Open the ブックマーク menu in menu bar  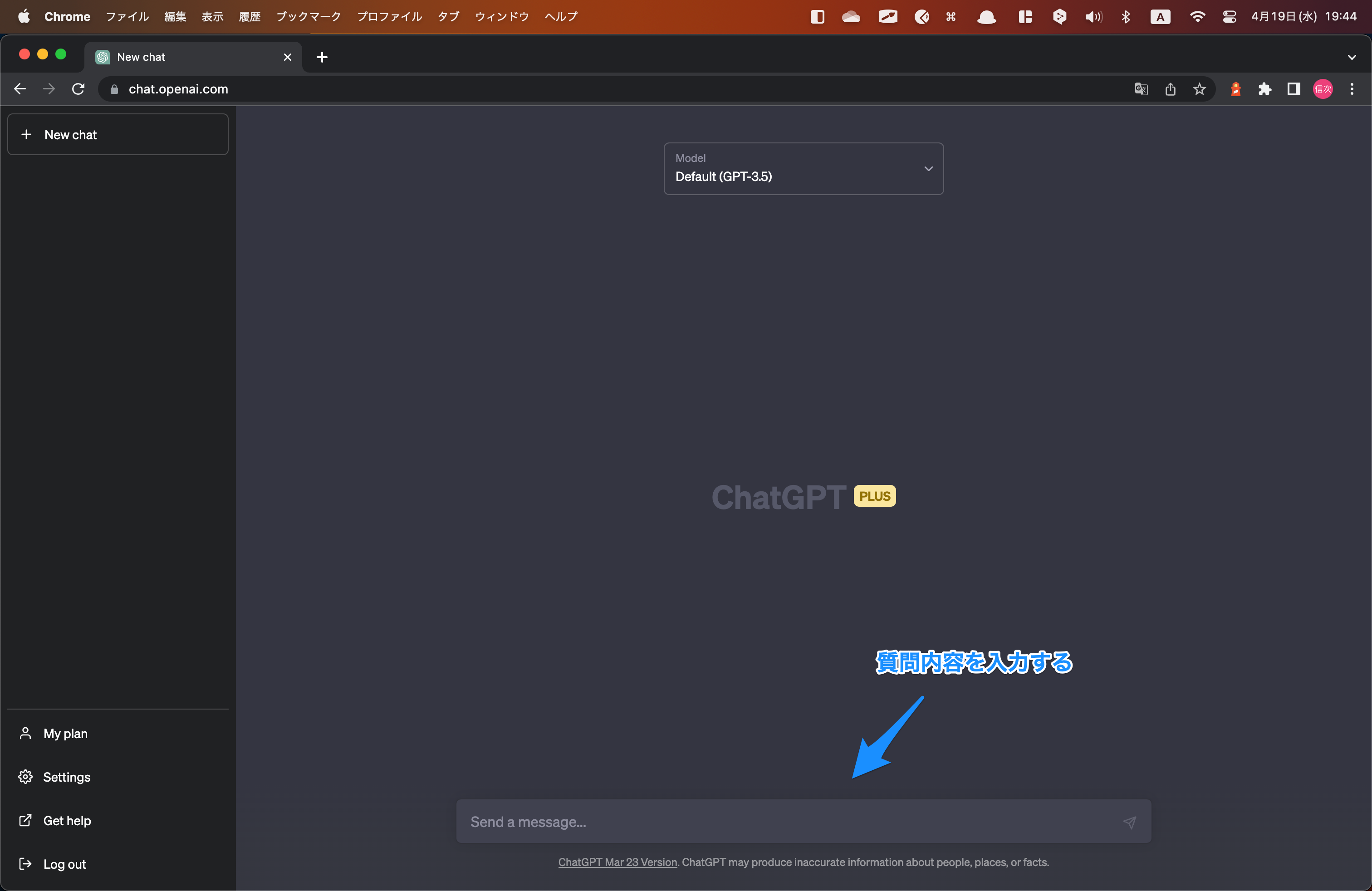309,17
